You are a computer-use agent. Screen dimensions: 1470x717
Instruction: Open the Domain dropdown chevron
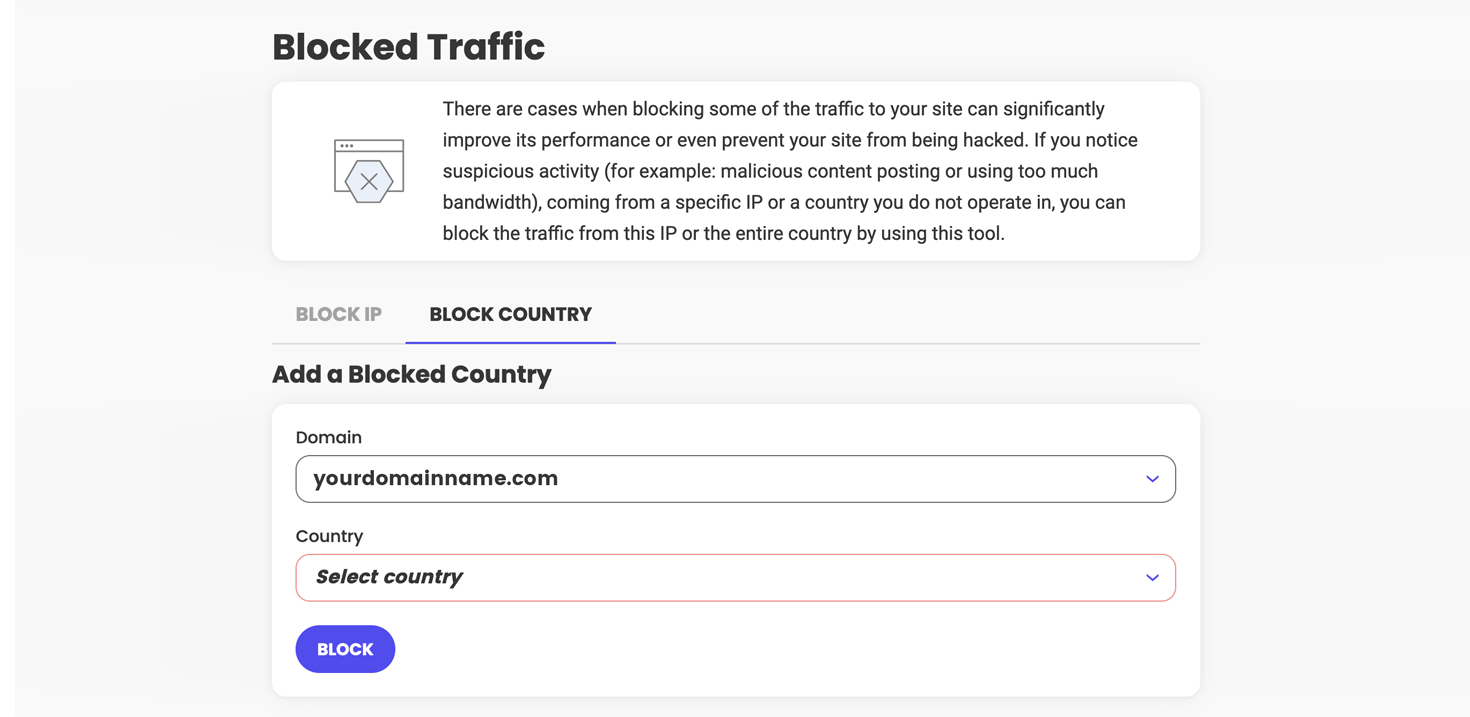pos(1152,479)
